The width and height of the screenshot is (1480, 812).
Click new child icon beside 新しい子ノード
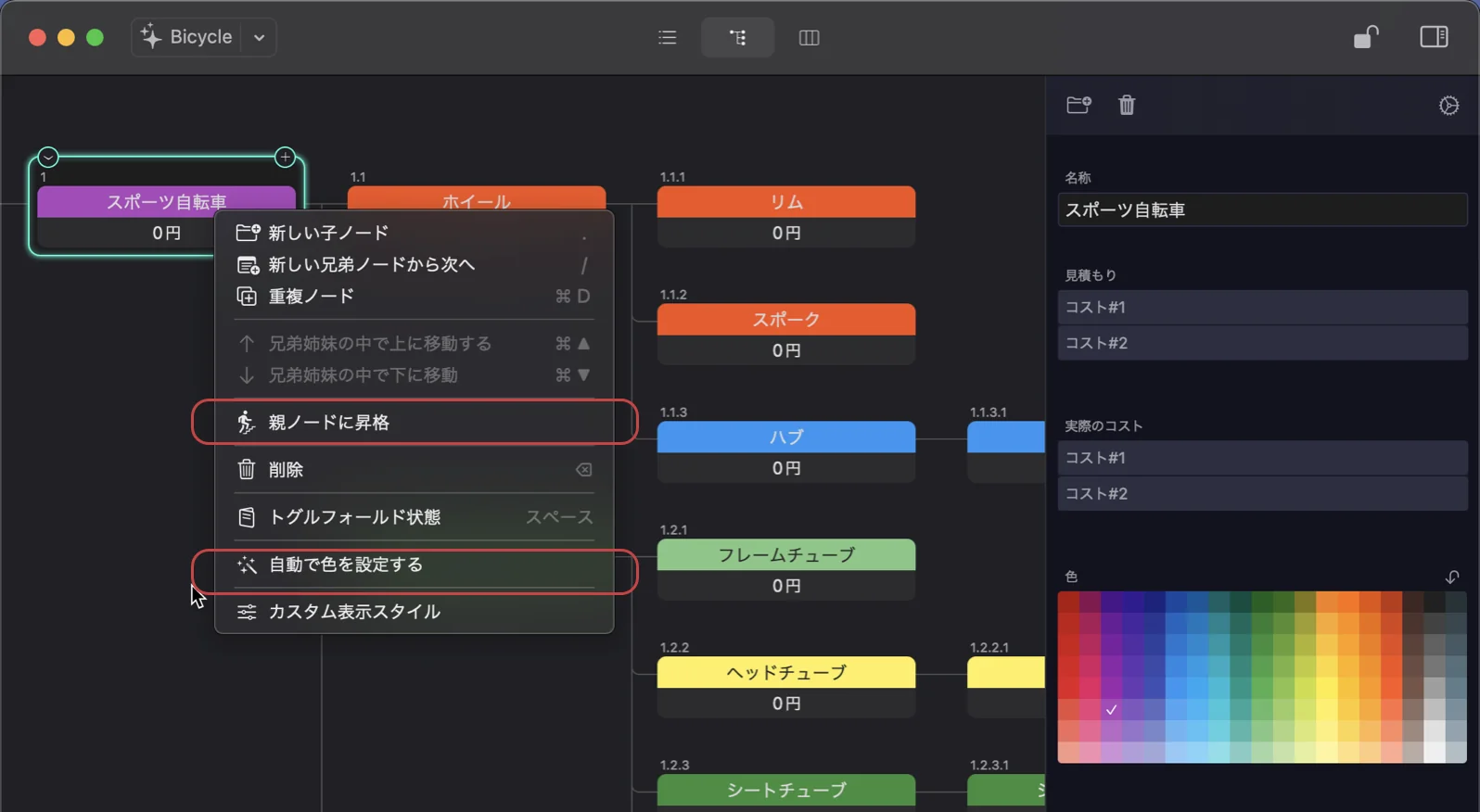(x=248, y=233)
